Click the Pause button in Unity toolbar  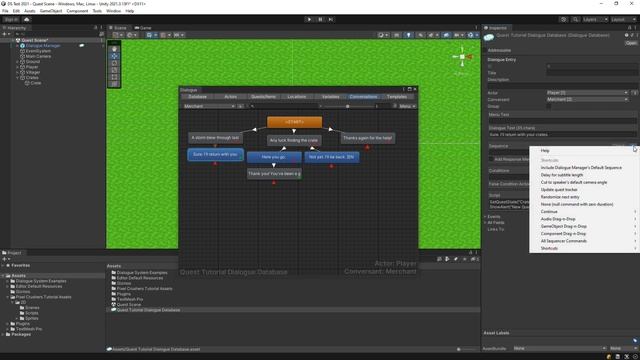click(x=320, y=19)
